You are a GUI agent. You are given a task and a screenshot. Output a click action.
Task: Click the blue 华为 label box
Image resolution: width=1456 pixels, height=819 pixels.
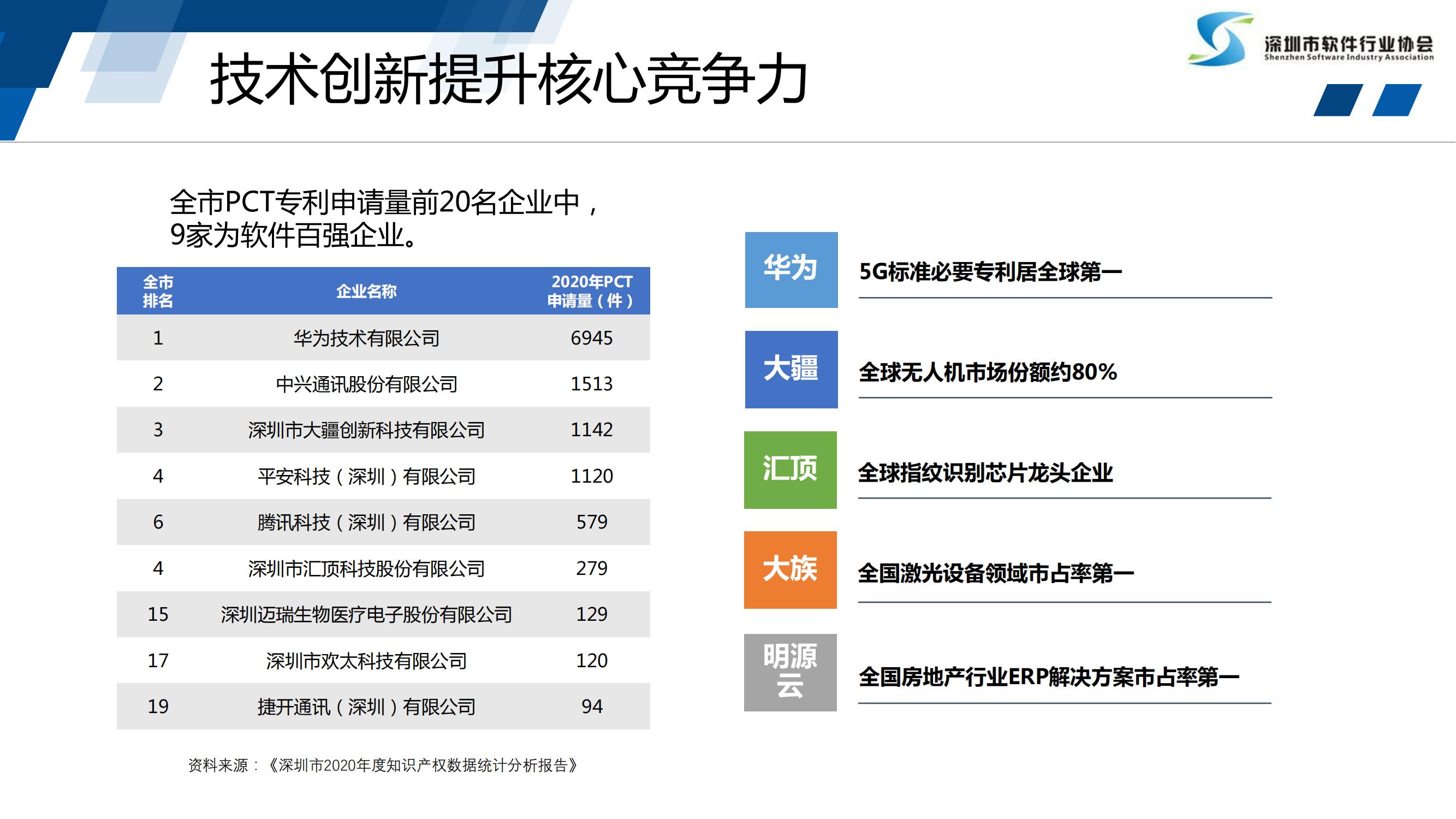pyautogui.click(x=791, y=270)
